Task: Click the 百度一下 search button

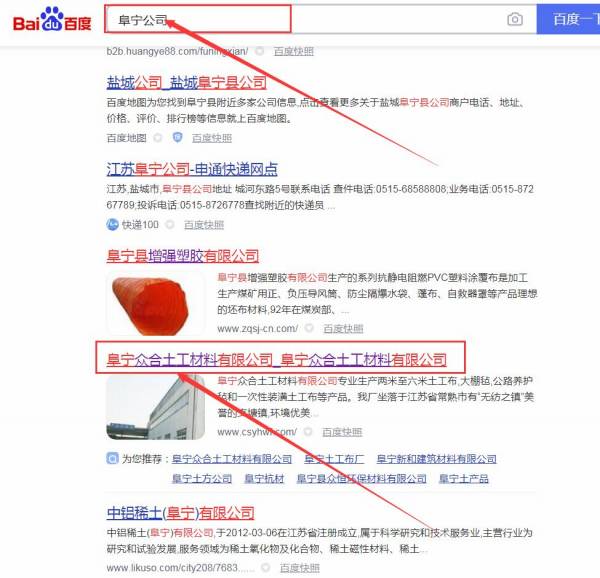Action: click(x=568, y=19)
